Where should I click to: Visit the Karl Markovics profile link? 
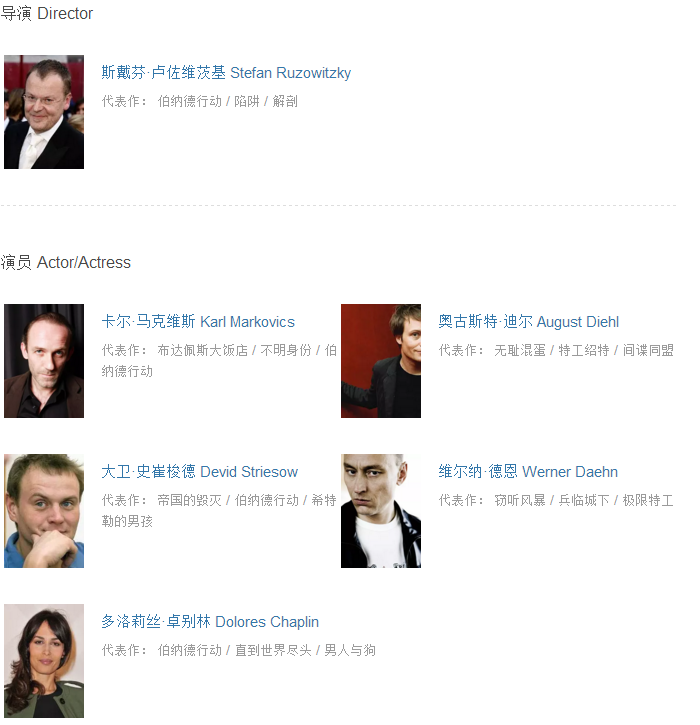pyautogui.click(x=198, y=321)
